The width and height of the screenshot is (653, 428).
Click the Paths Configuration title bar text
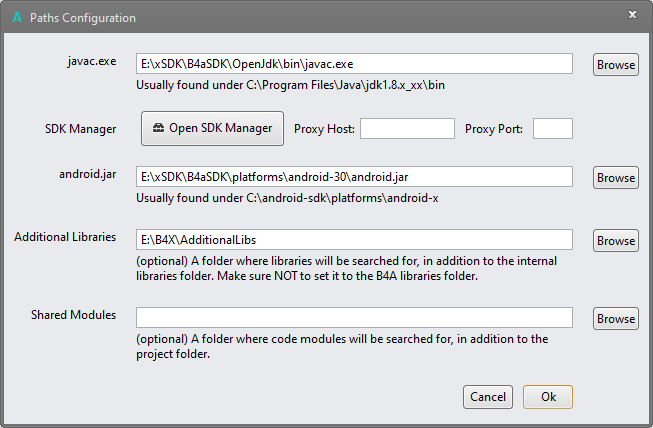pos(83,17)
